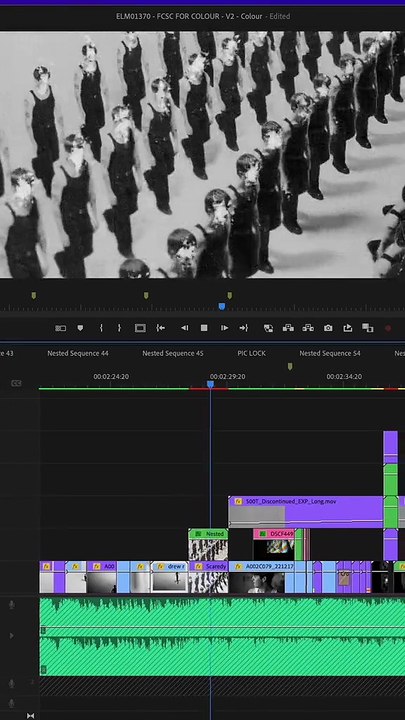405x720 pixels.
Task: Click voice-over microphone on third audio track
Action: [12, 684]
